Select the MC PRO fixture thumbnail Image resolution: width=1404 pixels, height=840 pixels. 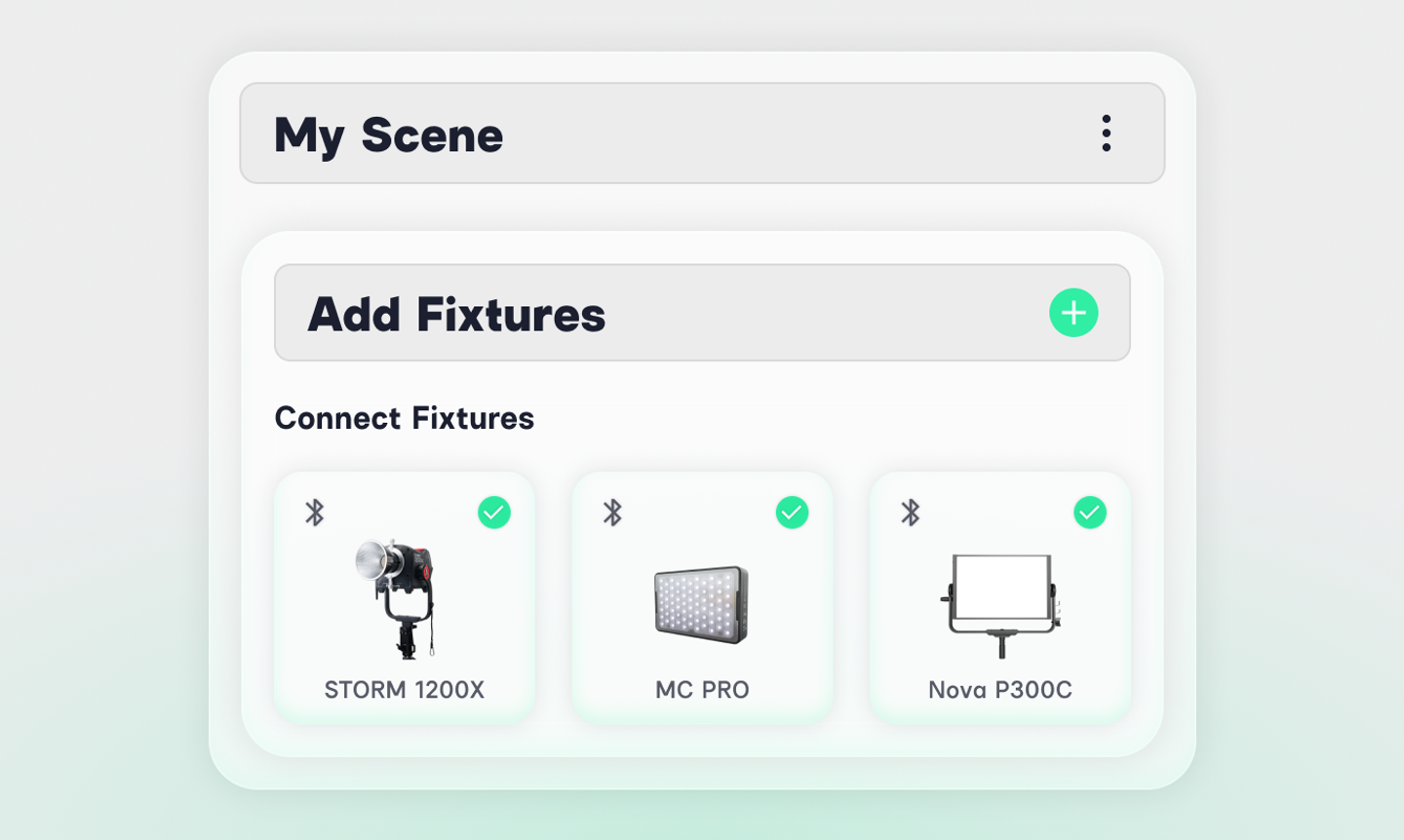click(x=702, y=602)
